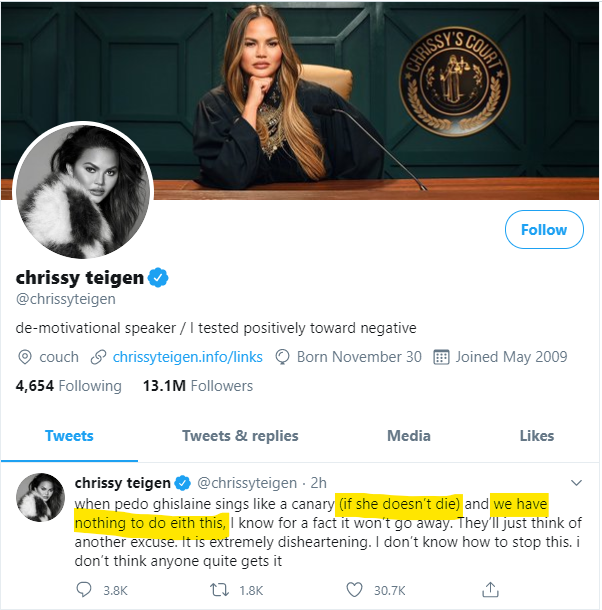Open the Tweets & replies tab
The height and width of the screenshot is (610, 602).
click(240, 436)
